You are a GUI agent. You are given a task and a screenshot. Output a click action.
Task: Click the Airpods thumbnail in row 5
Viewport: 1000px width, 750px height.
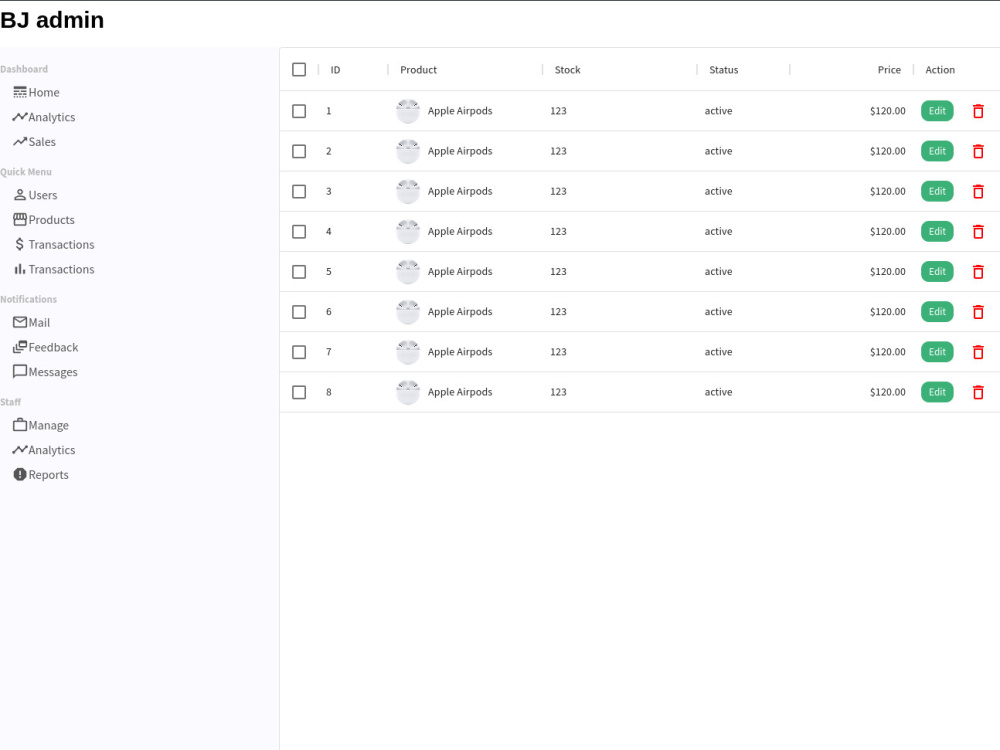(x=408, y=272)
